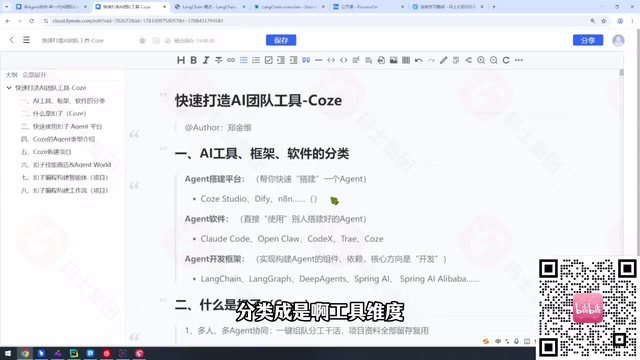The height and width of the screenshot is (360, 640).
Task: Open a new browser tab
Action: point(494,7)
